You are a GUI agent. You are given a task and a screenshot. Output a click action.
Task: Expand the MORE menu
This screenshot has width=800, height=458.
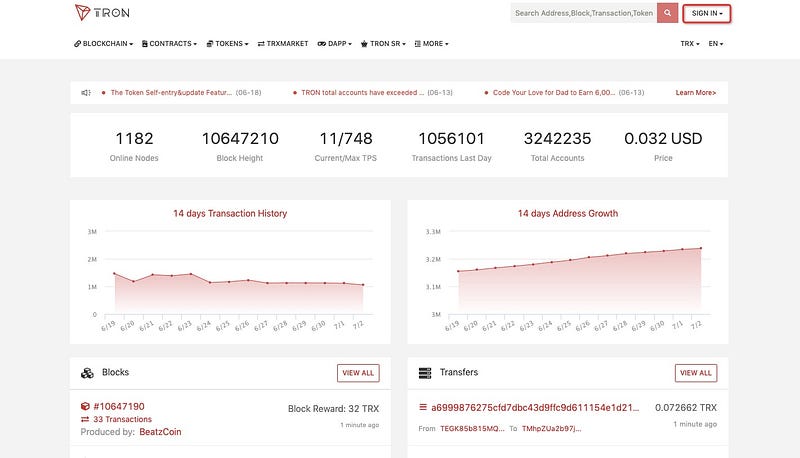click(x=432, y=44)
